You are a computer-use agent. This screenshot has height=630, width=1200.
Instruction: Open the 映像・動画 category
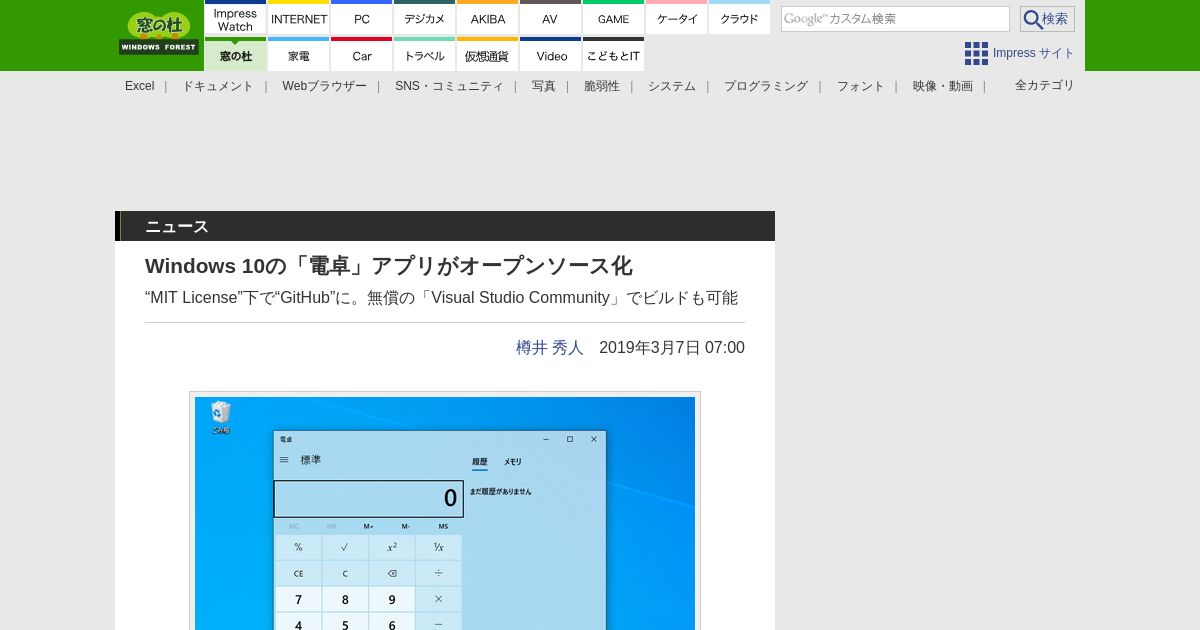coord(943,86)
